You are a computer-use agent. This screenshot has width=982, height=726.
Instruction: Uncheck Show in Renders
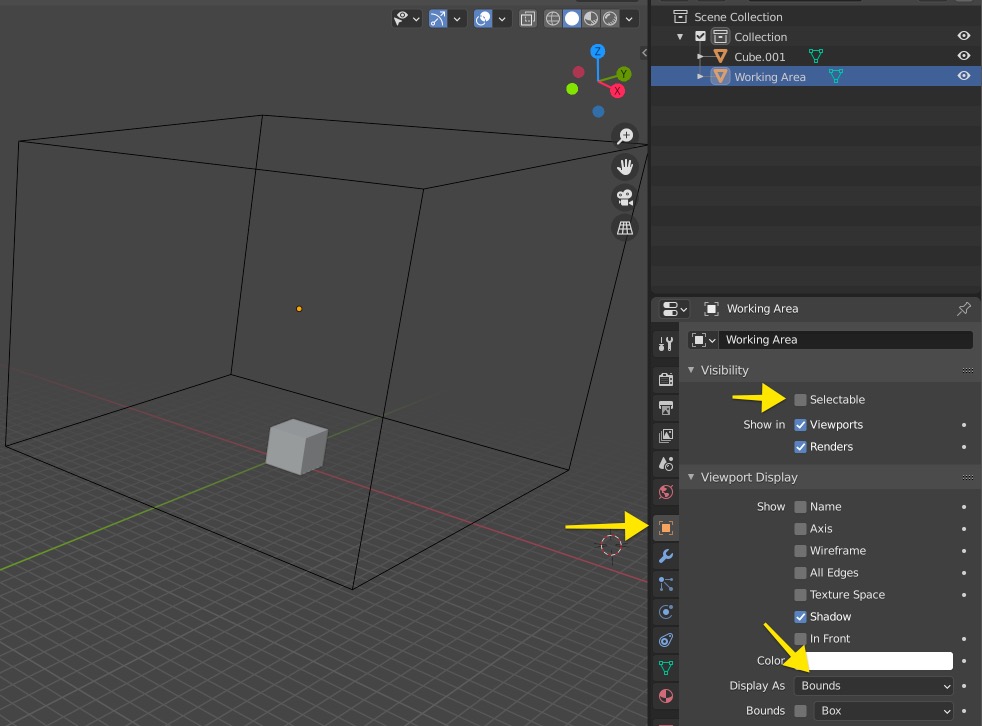[800, 447]
